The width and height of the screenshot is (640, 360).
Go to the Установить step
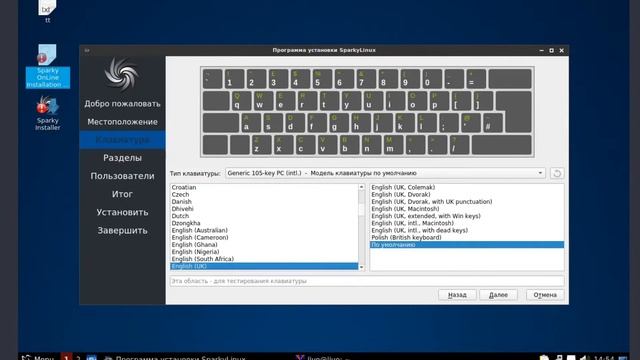coord(122,212)
